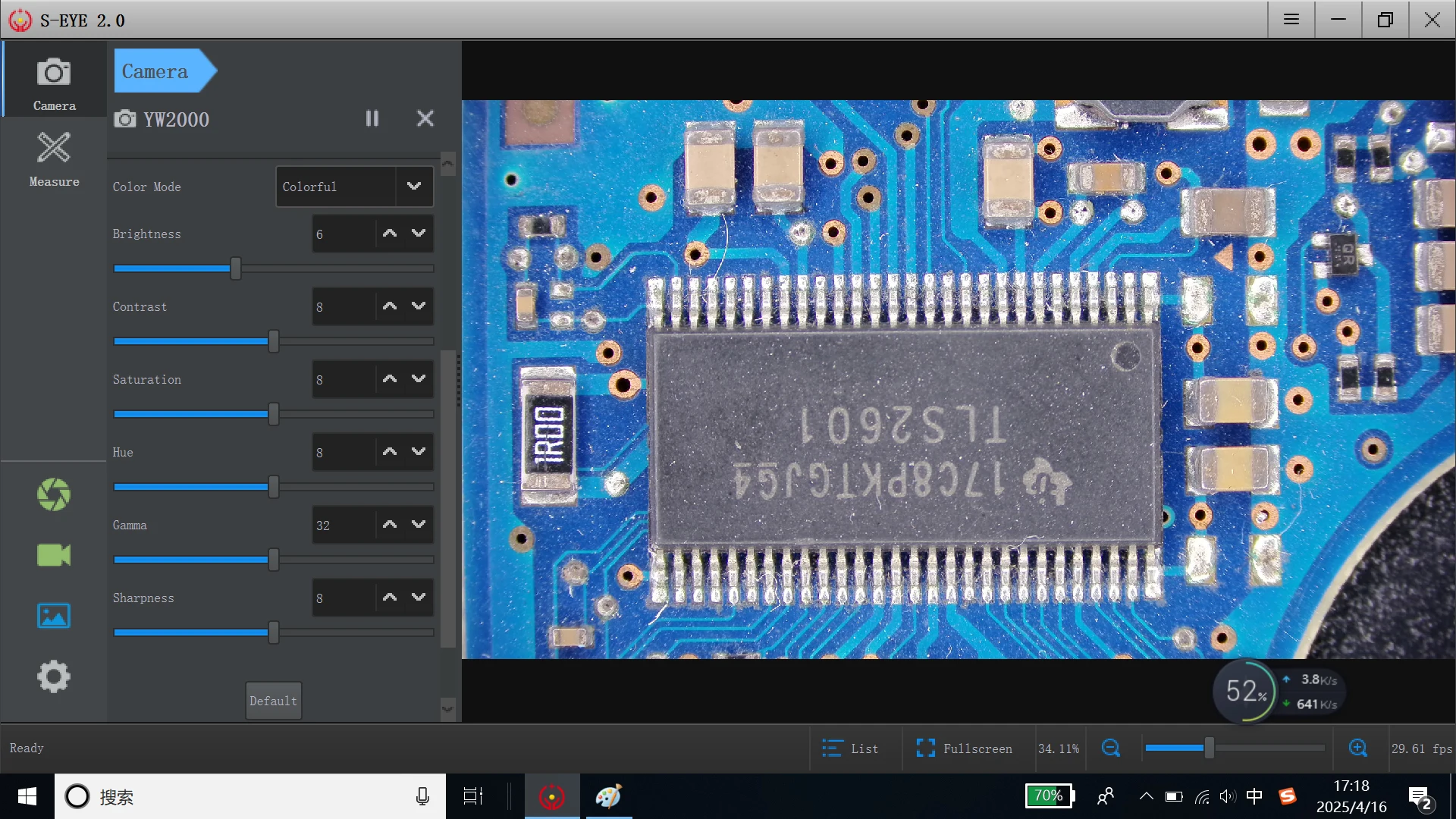
Task: Open settings gear in sidebar
Action: [54, 676]
